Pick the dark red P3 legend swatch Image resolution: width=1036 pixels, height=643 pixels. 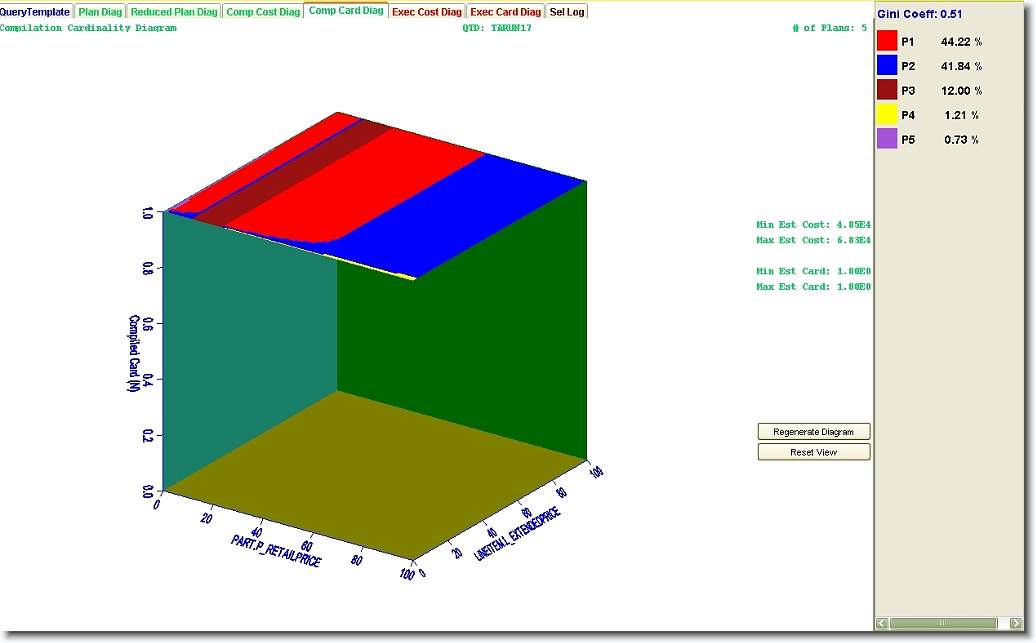click(x=887, y=90)
